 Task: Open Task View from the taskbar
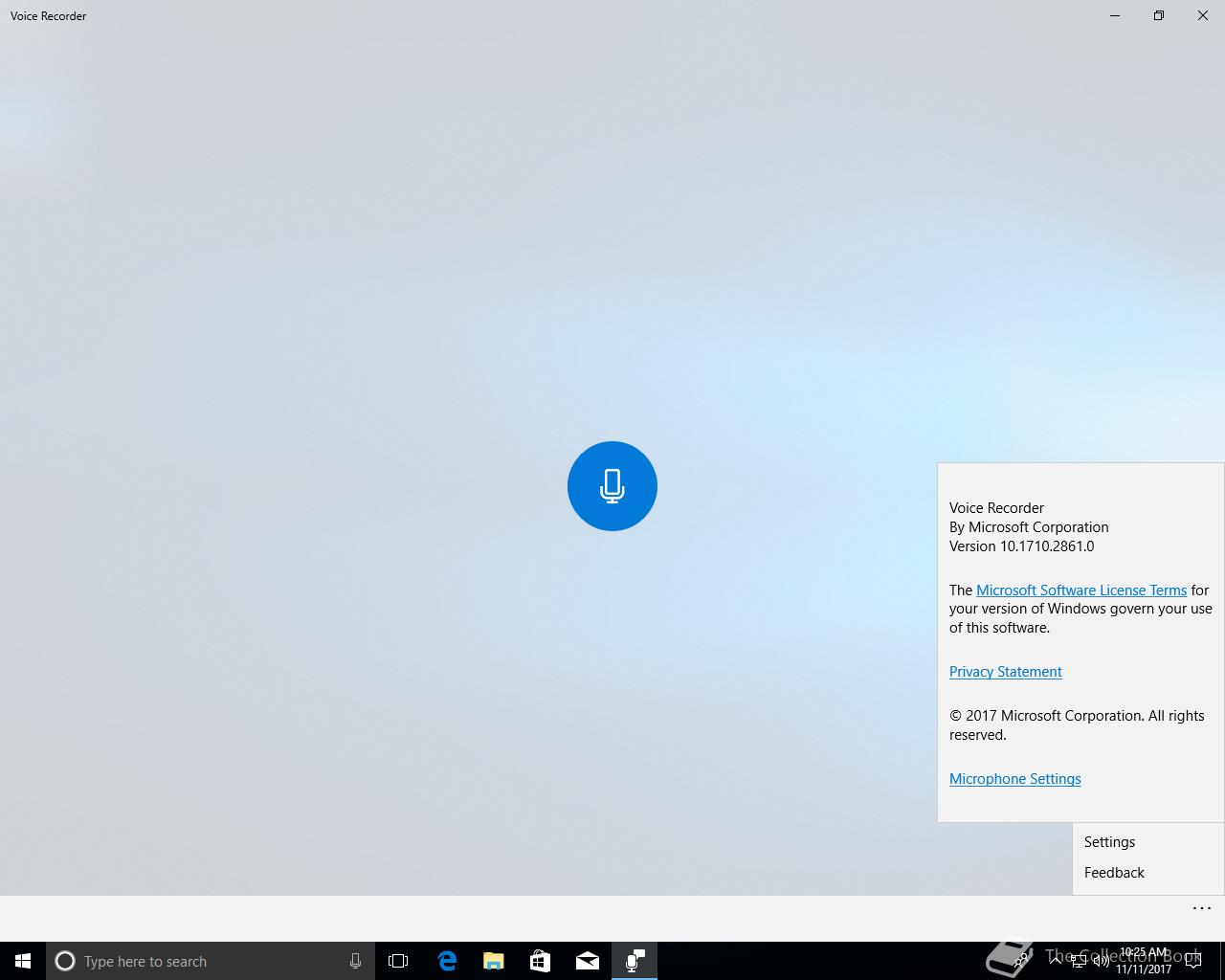pos(398,961)
